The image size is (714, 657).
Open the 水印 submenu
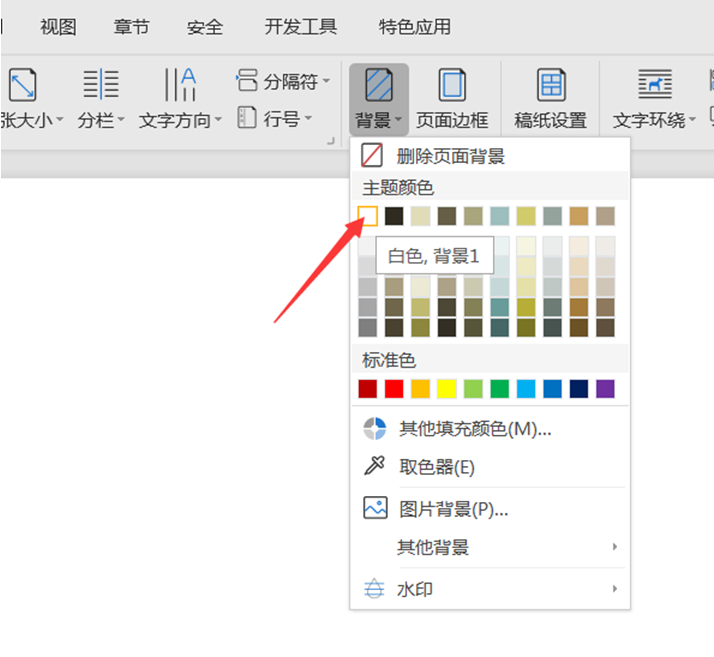click(x=490, y=589)
